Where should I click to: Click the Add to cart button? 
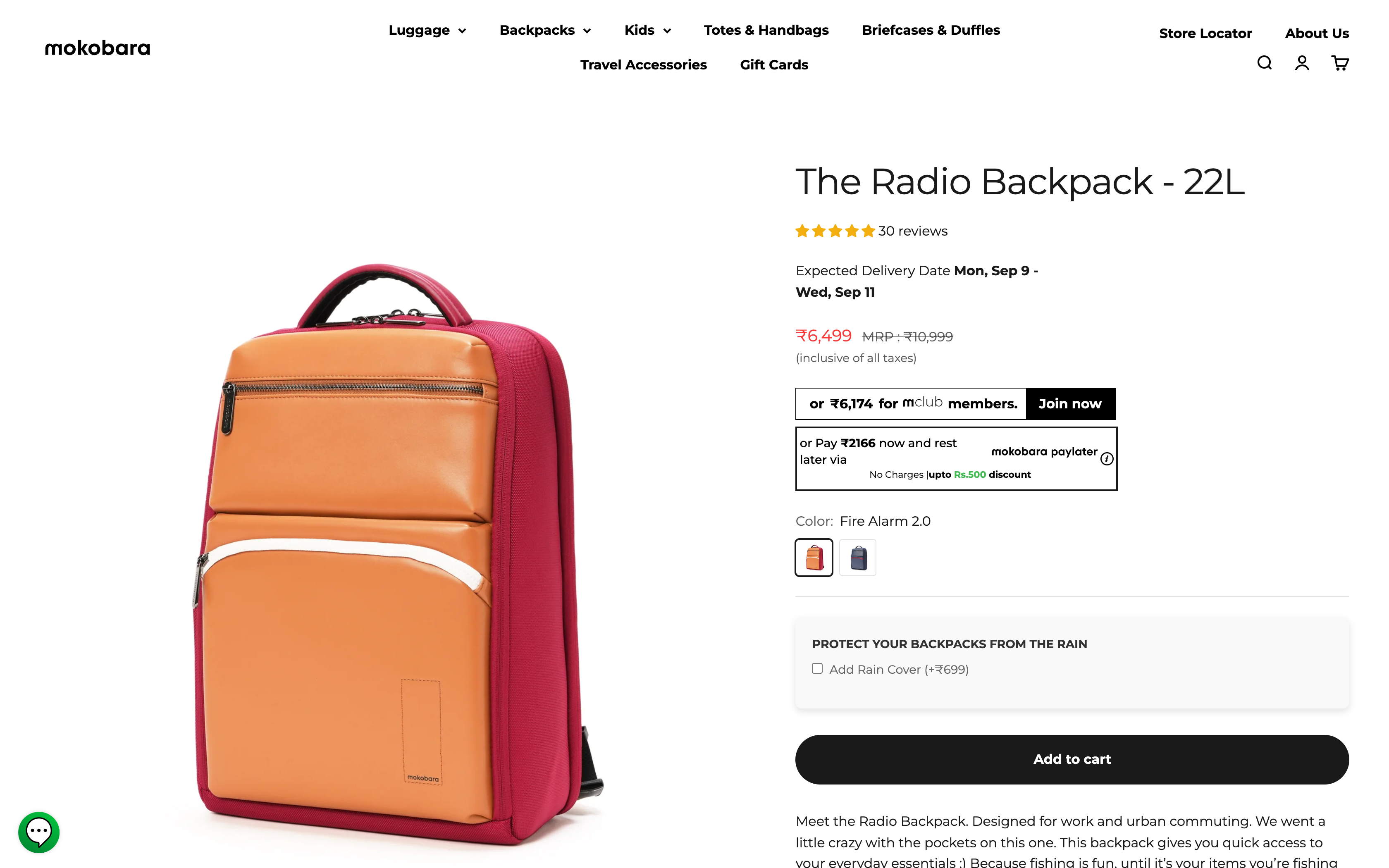click(x=1072, y=759)
